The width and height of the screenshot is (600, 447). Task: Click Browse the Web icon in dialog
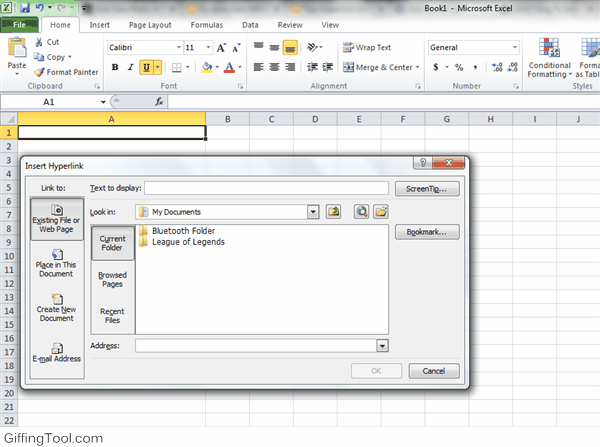[x=362, y=212]
